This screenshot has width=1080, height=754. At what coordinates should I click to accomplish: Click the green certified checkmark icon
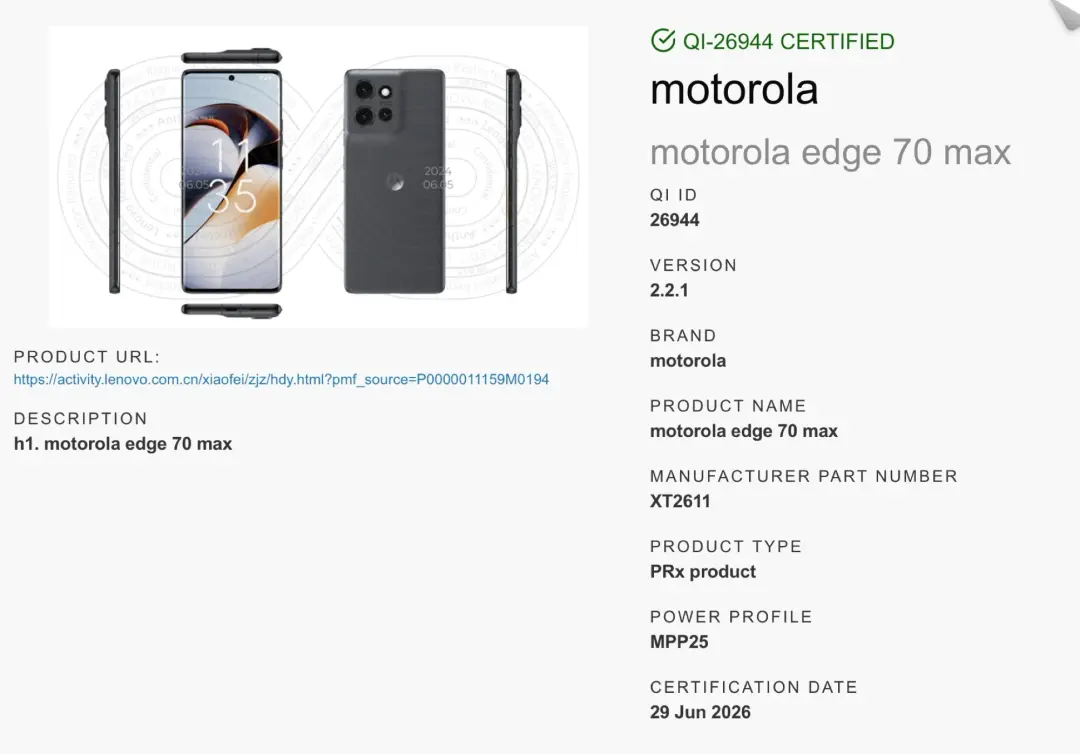pos(663,41)
